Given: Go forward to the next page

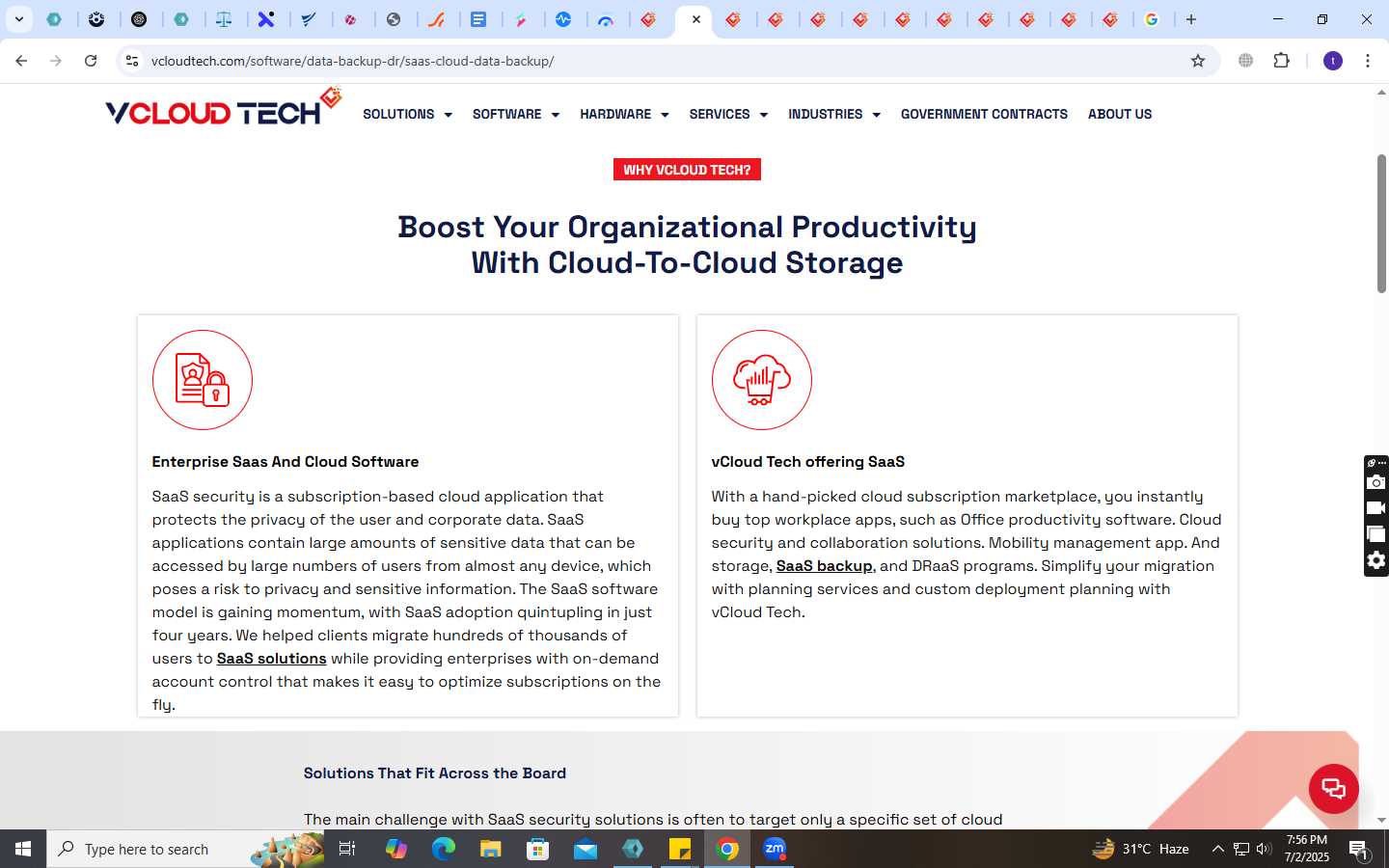Looking at the screenshot, I should [56, 61].
